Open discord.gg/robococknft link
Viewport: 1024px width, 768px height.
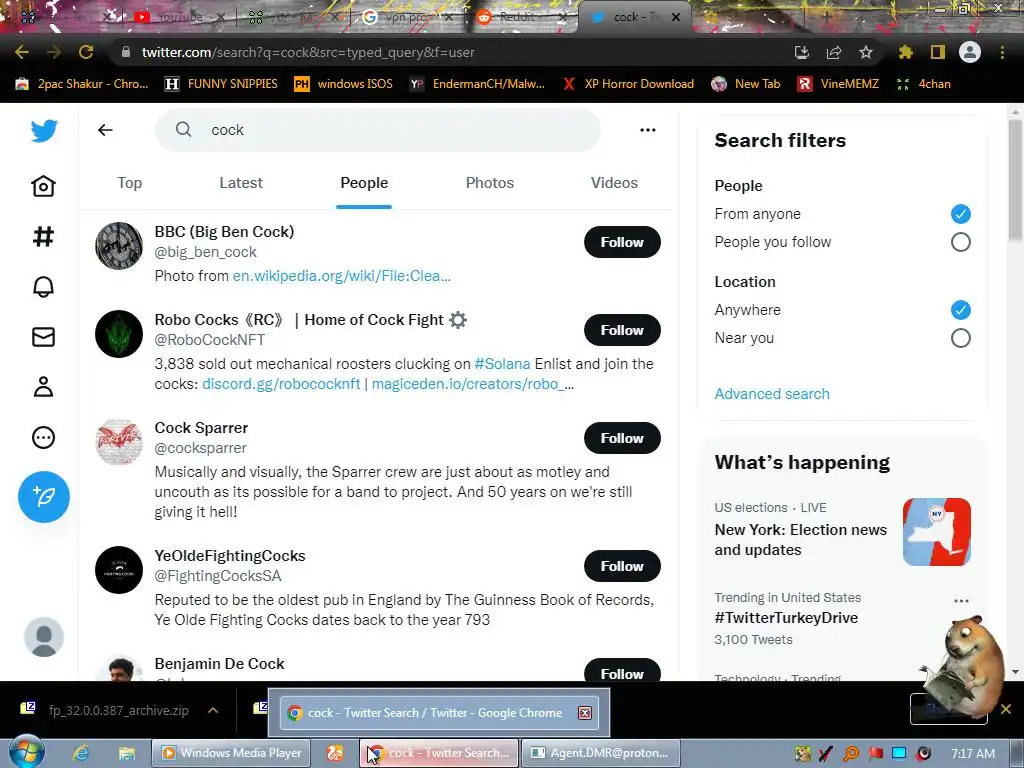coord(281,384)
